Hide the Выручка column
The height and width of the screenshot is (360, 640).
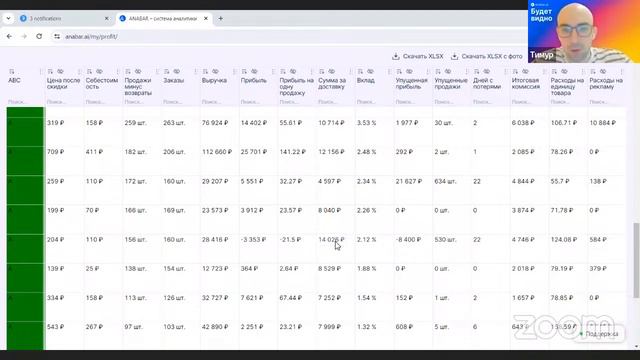point(216,72)
